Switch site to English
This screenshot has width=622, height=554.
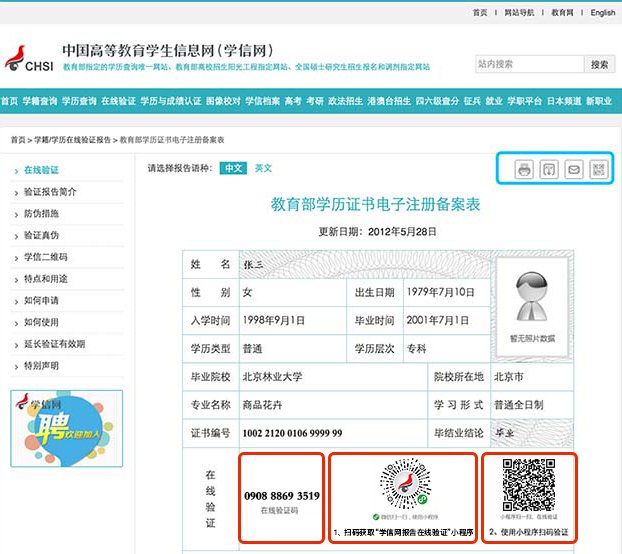click(x=603, y=13)
